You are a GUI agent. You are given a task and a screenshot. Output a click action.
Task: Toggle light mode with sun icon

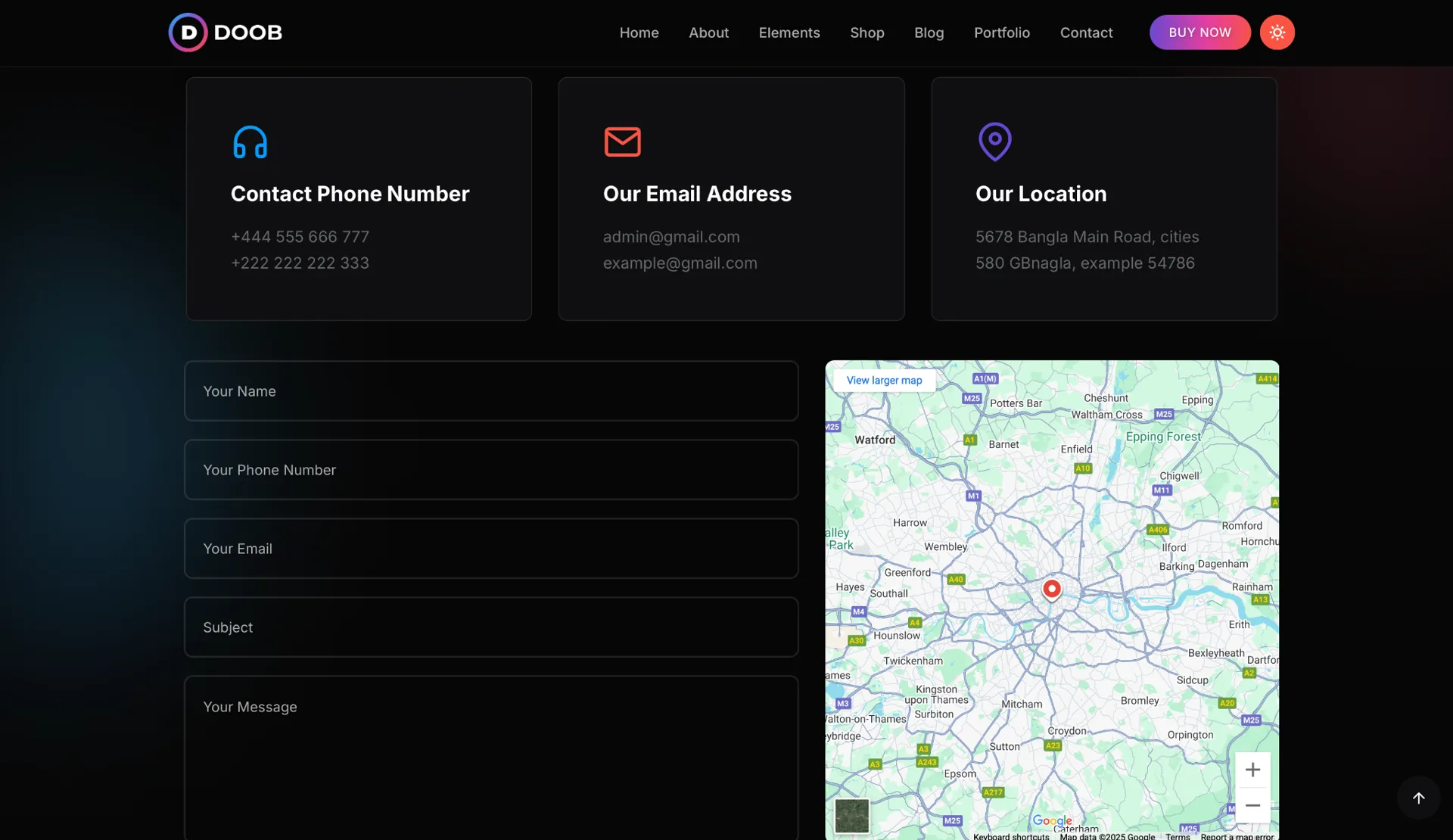point(1277,33)
